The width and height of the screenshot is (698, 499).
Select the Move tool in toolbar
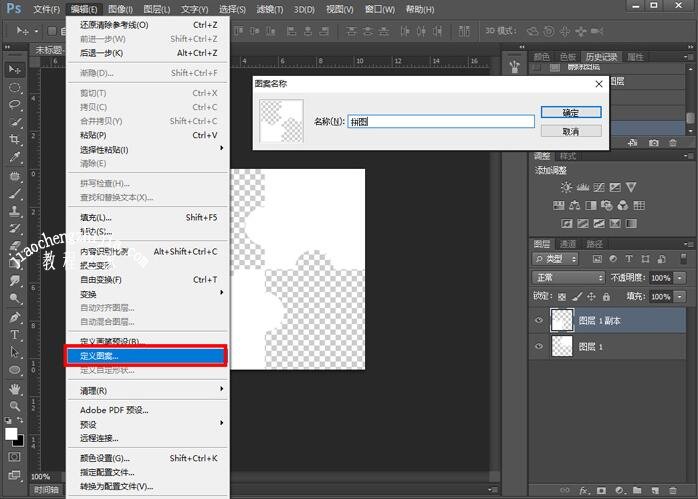[x=15, y=69]
